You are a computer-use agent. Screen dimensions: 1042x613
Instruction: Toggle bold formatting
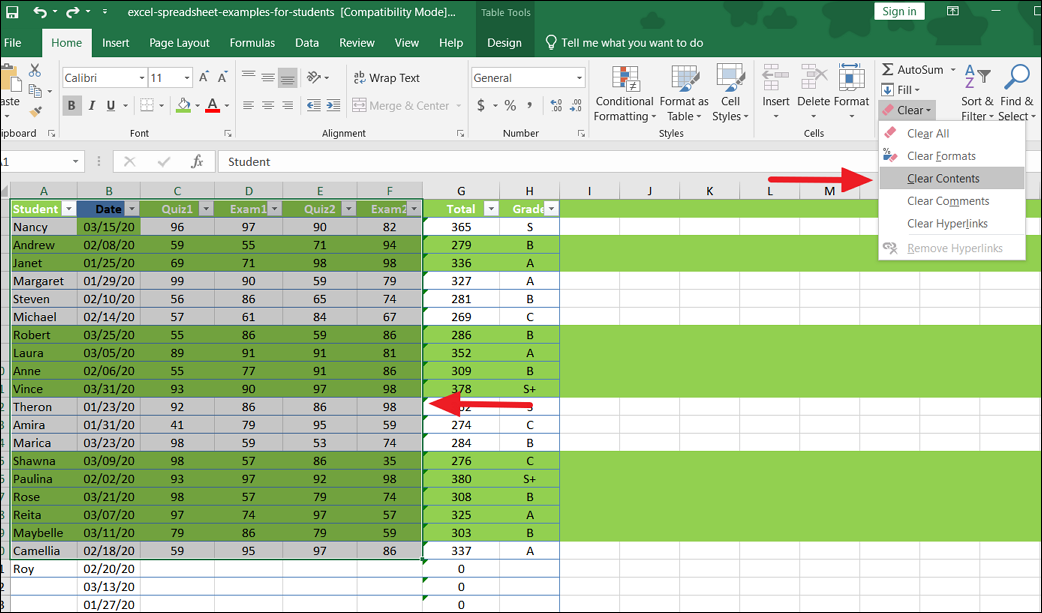[x=72, y=105]
